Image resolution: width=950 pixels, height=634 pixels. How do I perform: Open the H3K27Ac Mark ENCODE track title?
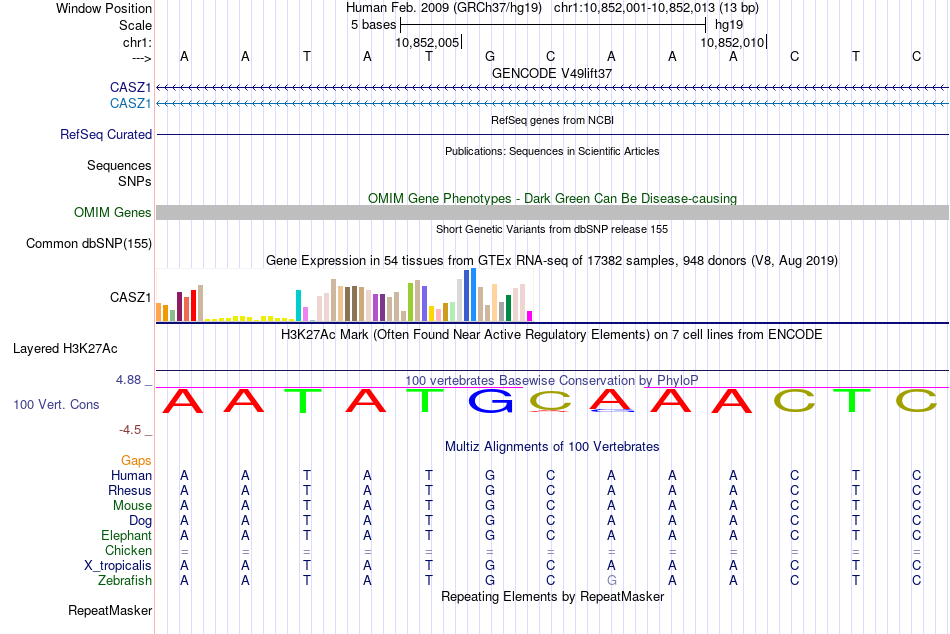point(552,335)
